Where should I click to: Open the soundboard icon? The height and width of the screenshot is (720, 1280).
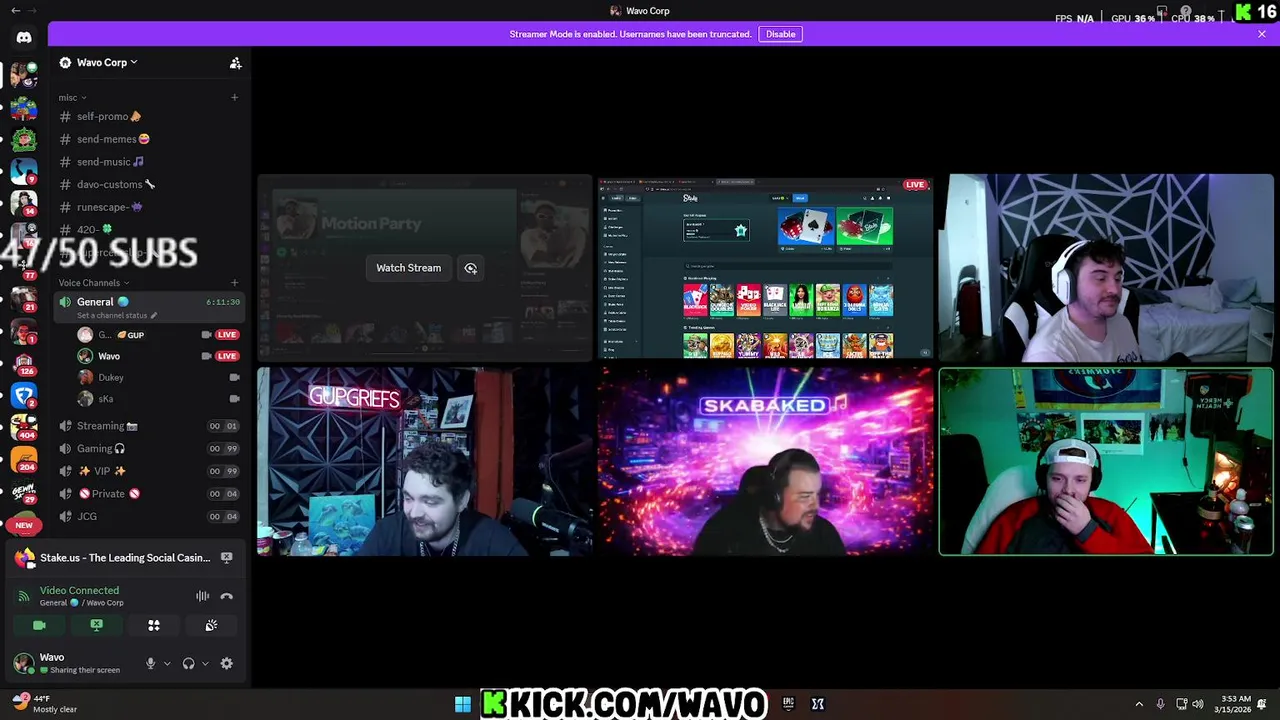coord(211,625)
